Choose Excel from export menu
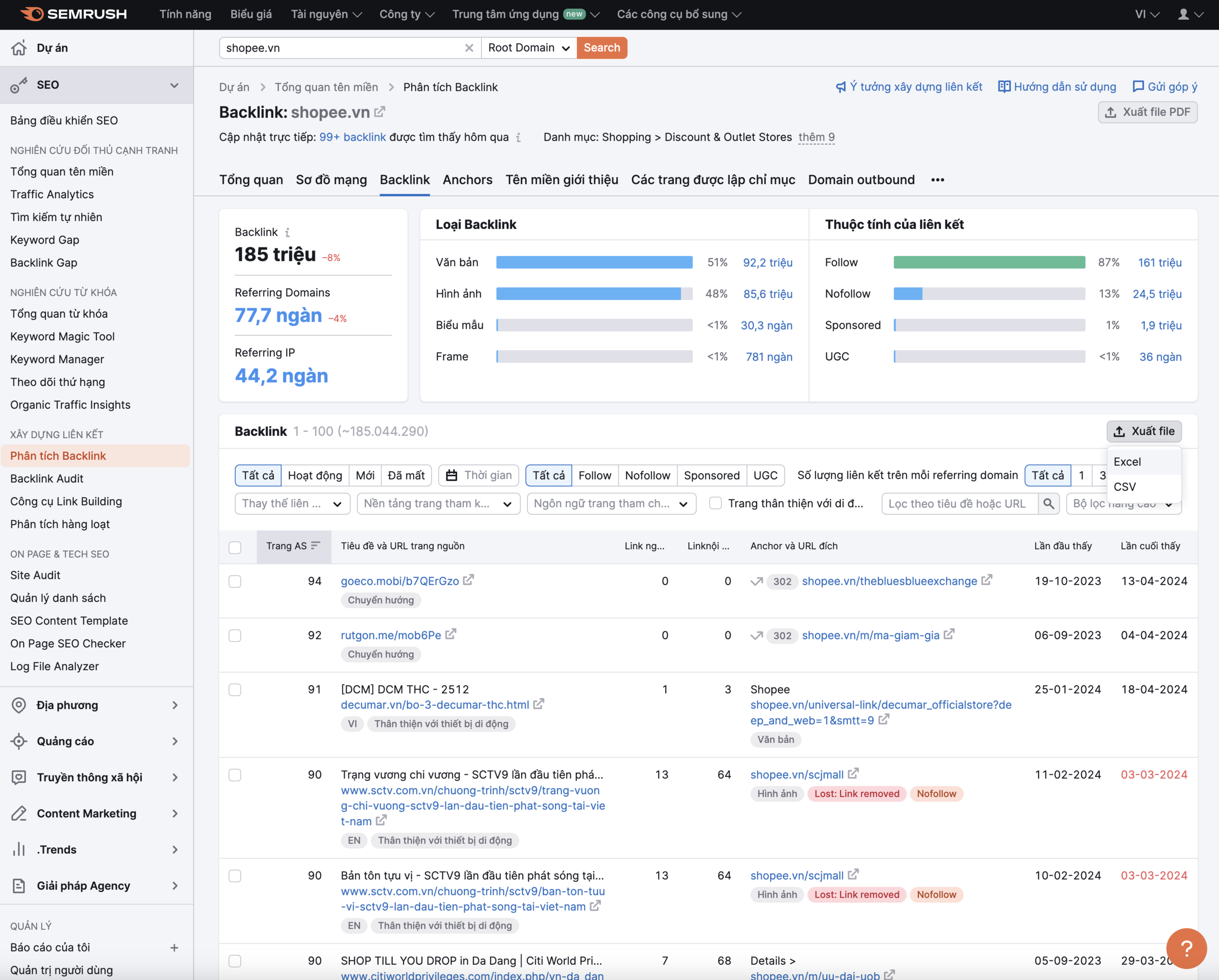1219x980 pixels. click(1144, 462)
